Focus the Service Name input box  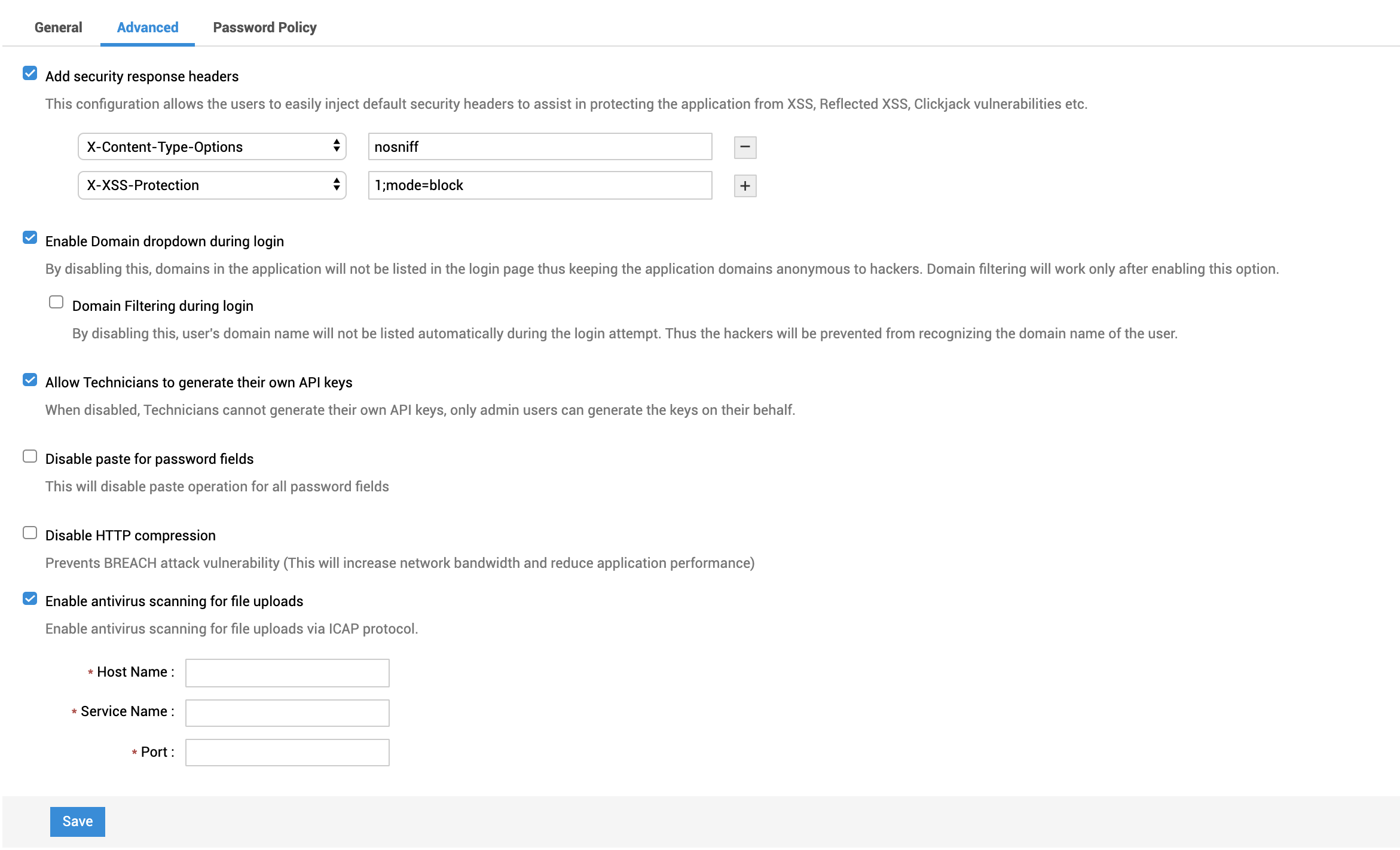(x=286, y=713)
